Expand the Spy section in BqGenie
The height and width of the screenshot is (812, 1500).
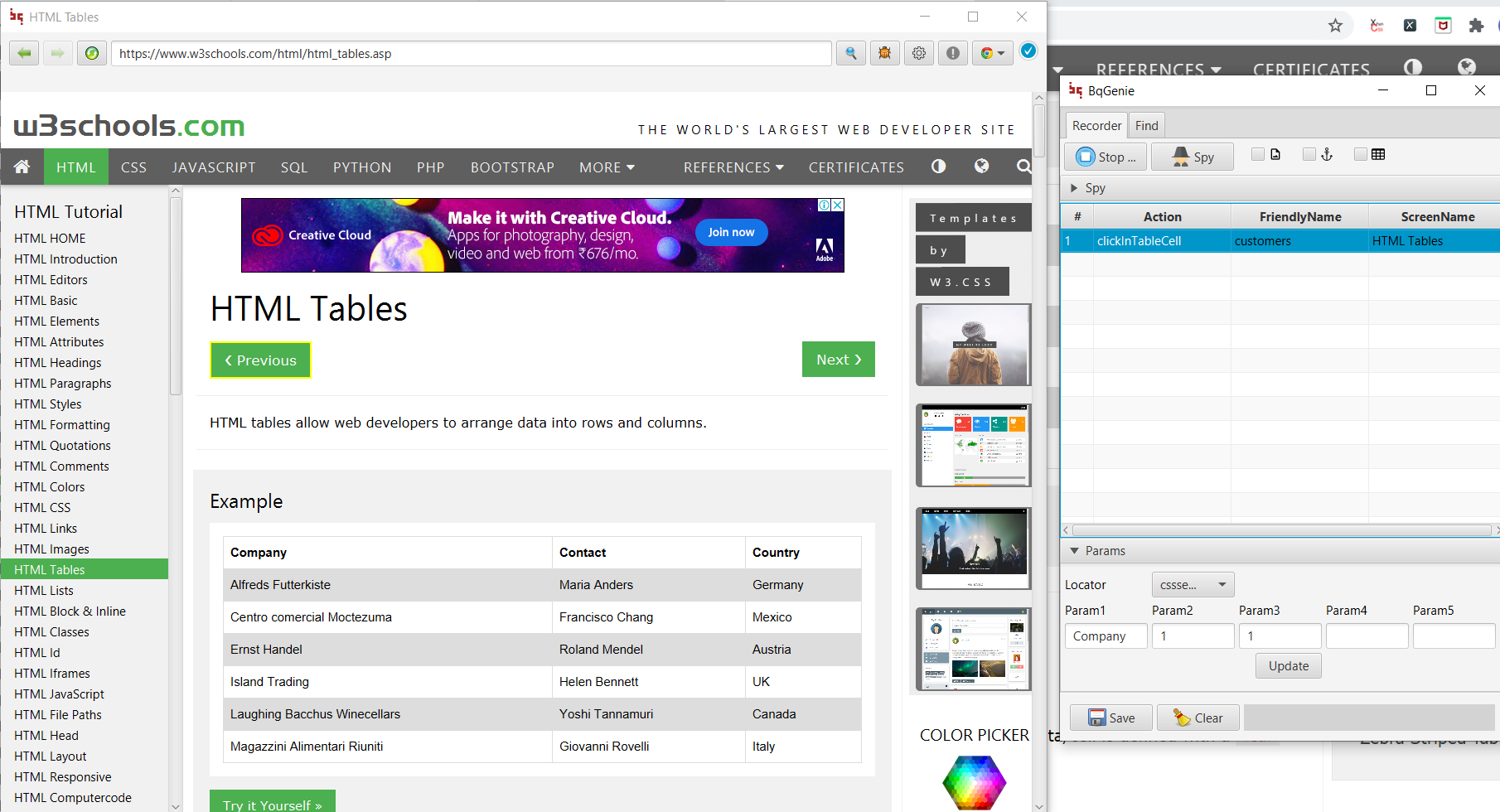1074,188
